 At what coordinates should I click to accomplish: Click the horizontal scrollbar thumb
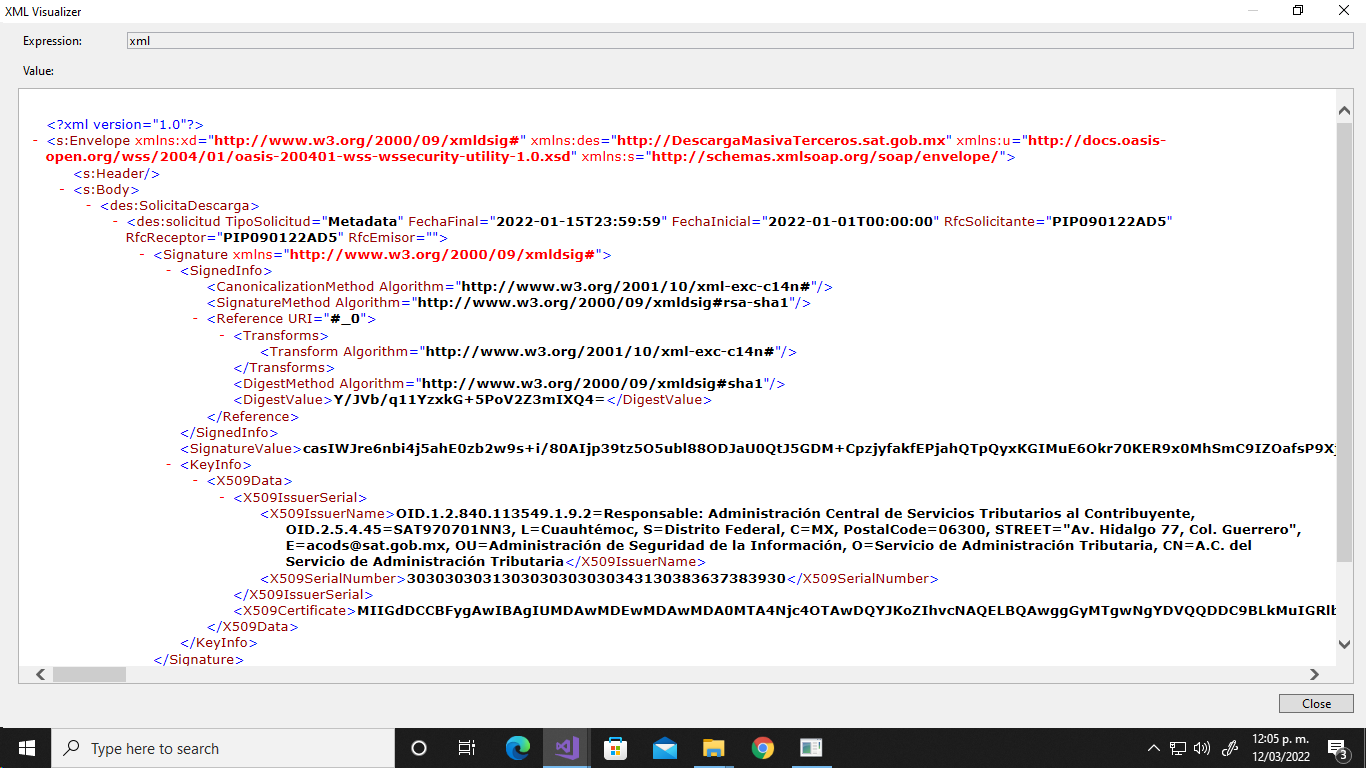click(89, 674)
